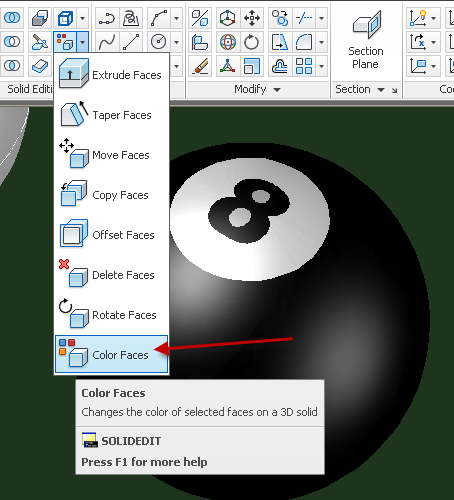Select the Scale tool
Viewport: 454px width, 500px height.
pos(252,65)
